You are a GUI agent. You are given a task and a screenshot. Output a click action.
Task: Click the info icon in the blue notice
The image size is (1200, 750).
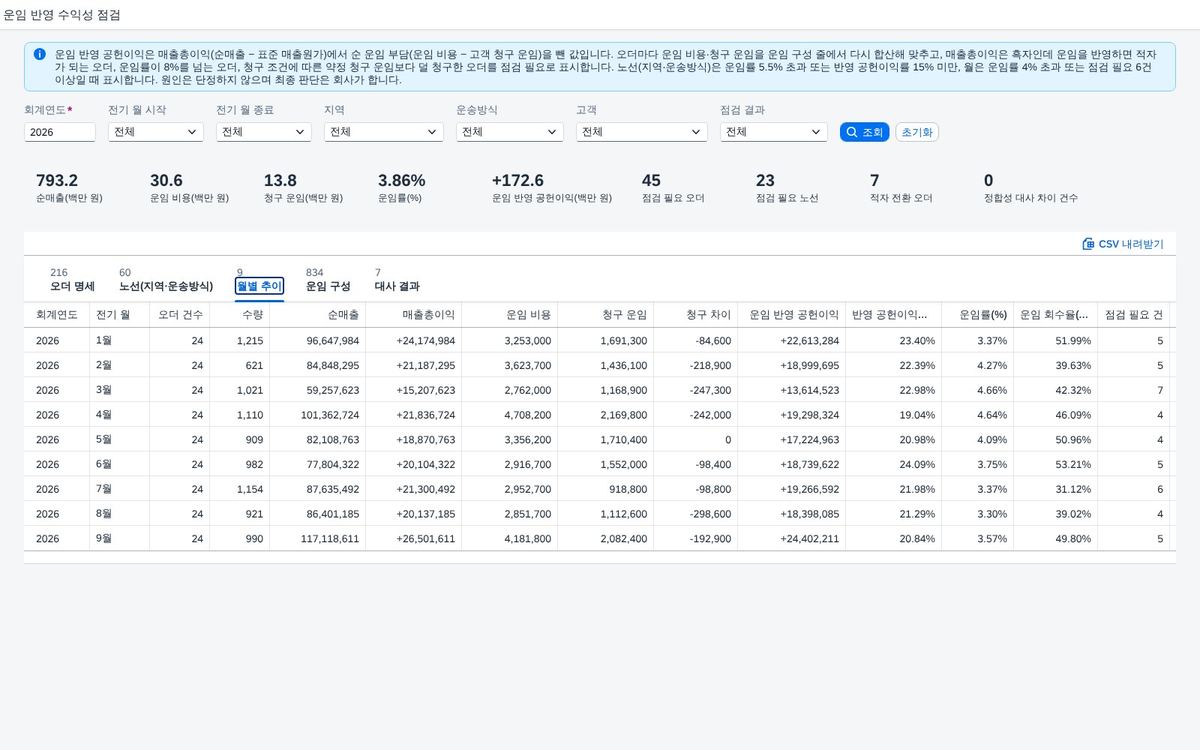[39, 54]
